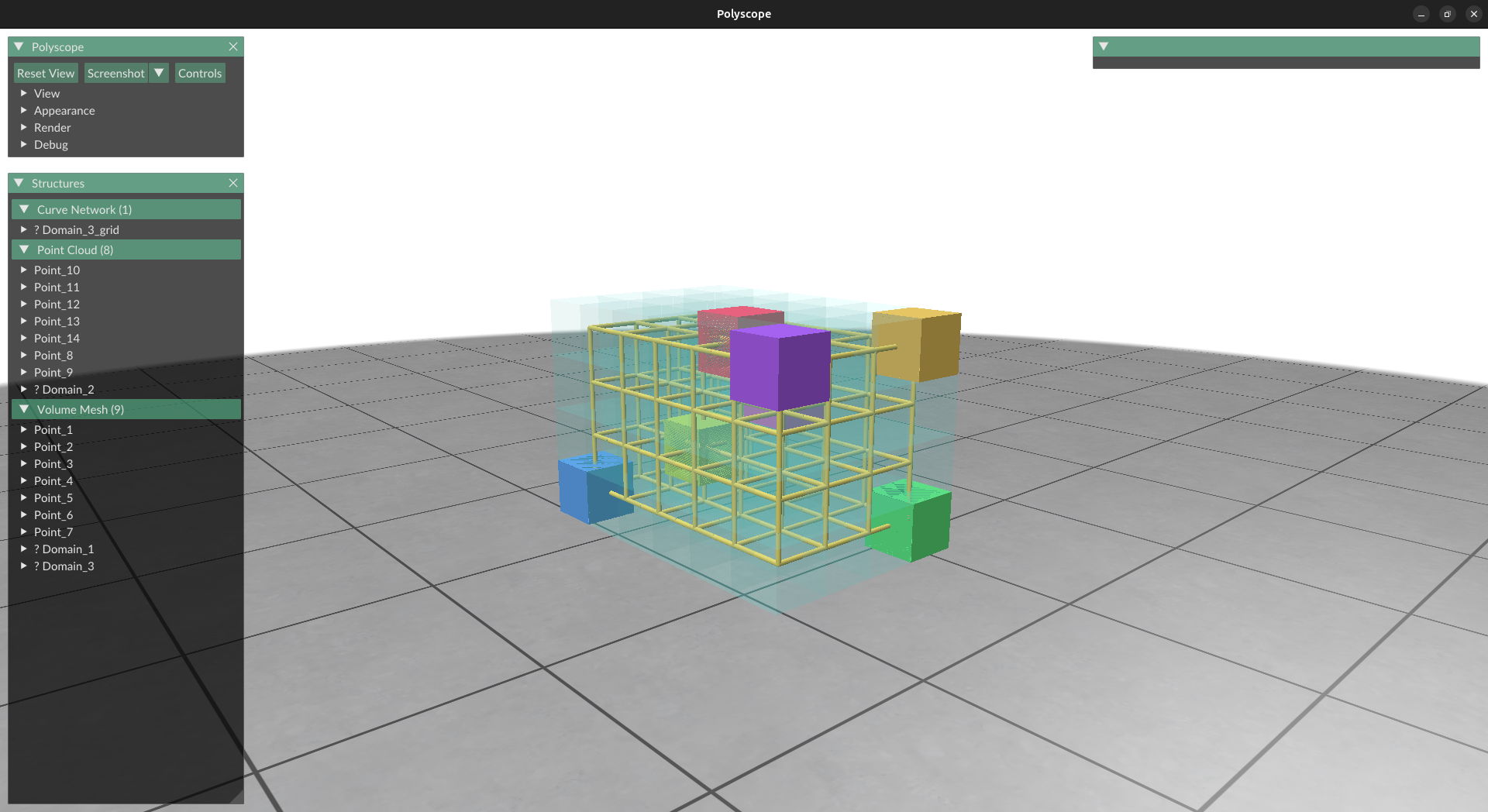Open the Screenshot options dropdown arrow
Screen dimensions: 1488x812
[x=159, y=73]
